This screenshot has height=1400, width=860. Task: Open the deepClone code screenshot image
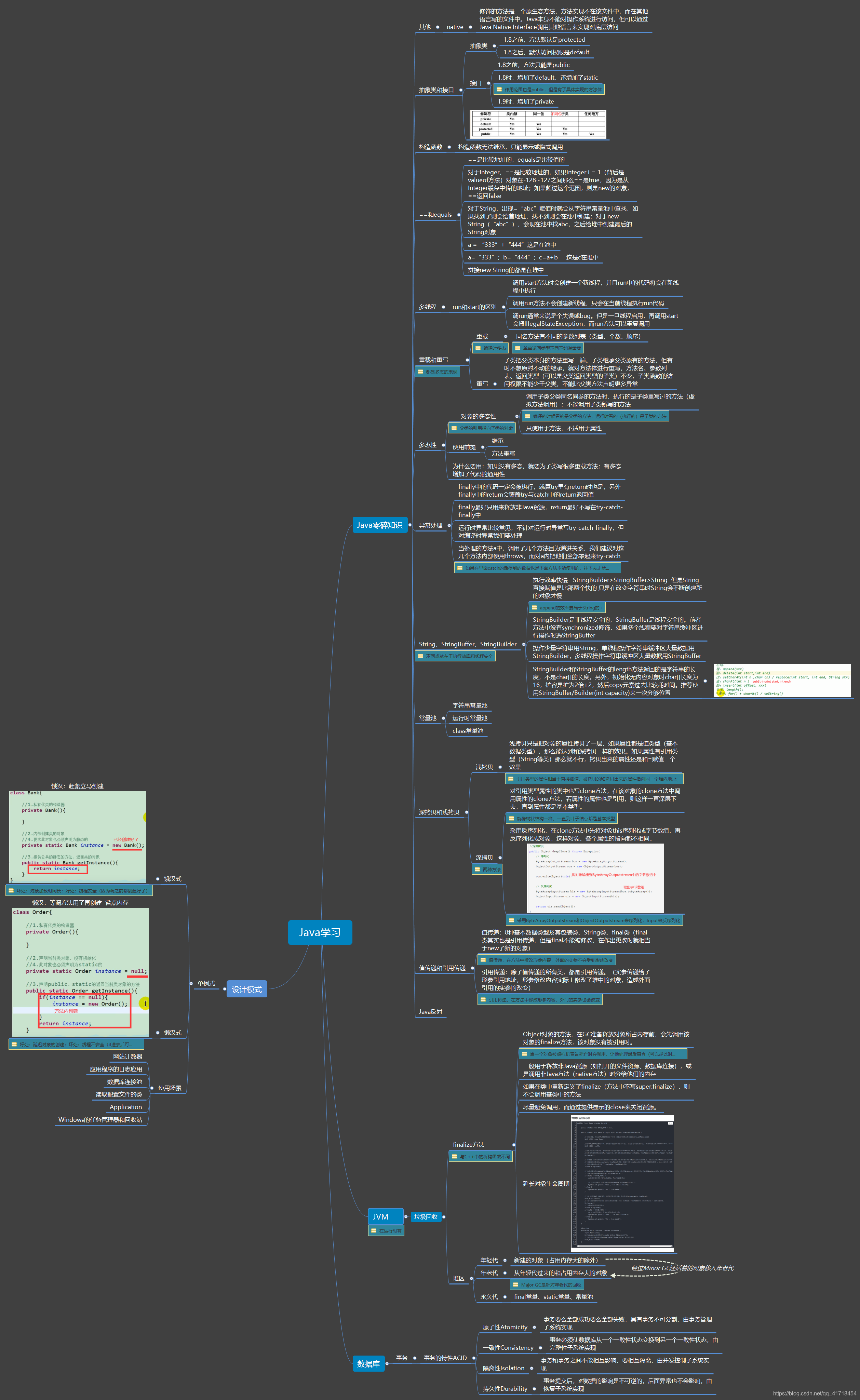pos(595,878)
